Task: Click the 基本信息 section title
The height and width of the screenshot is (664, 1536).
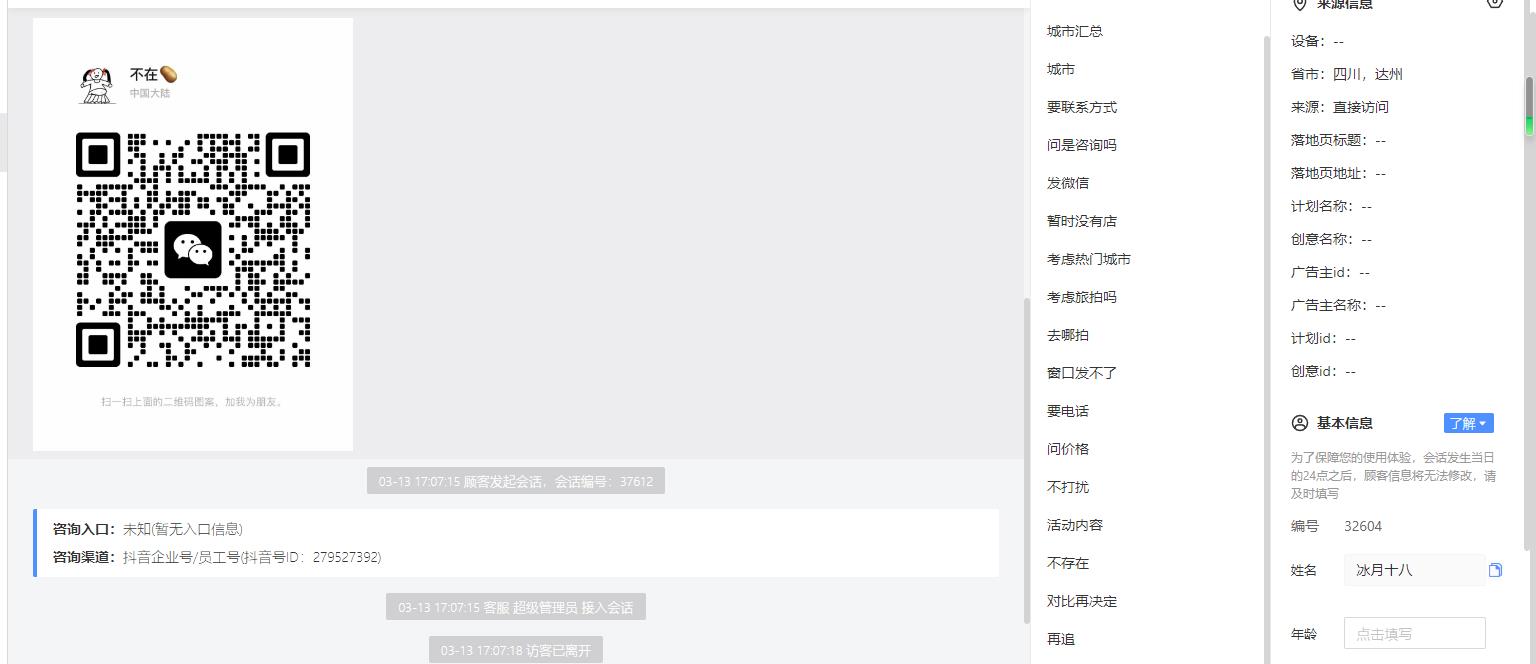Action: [1344, 423]
